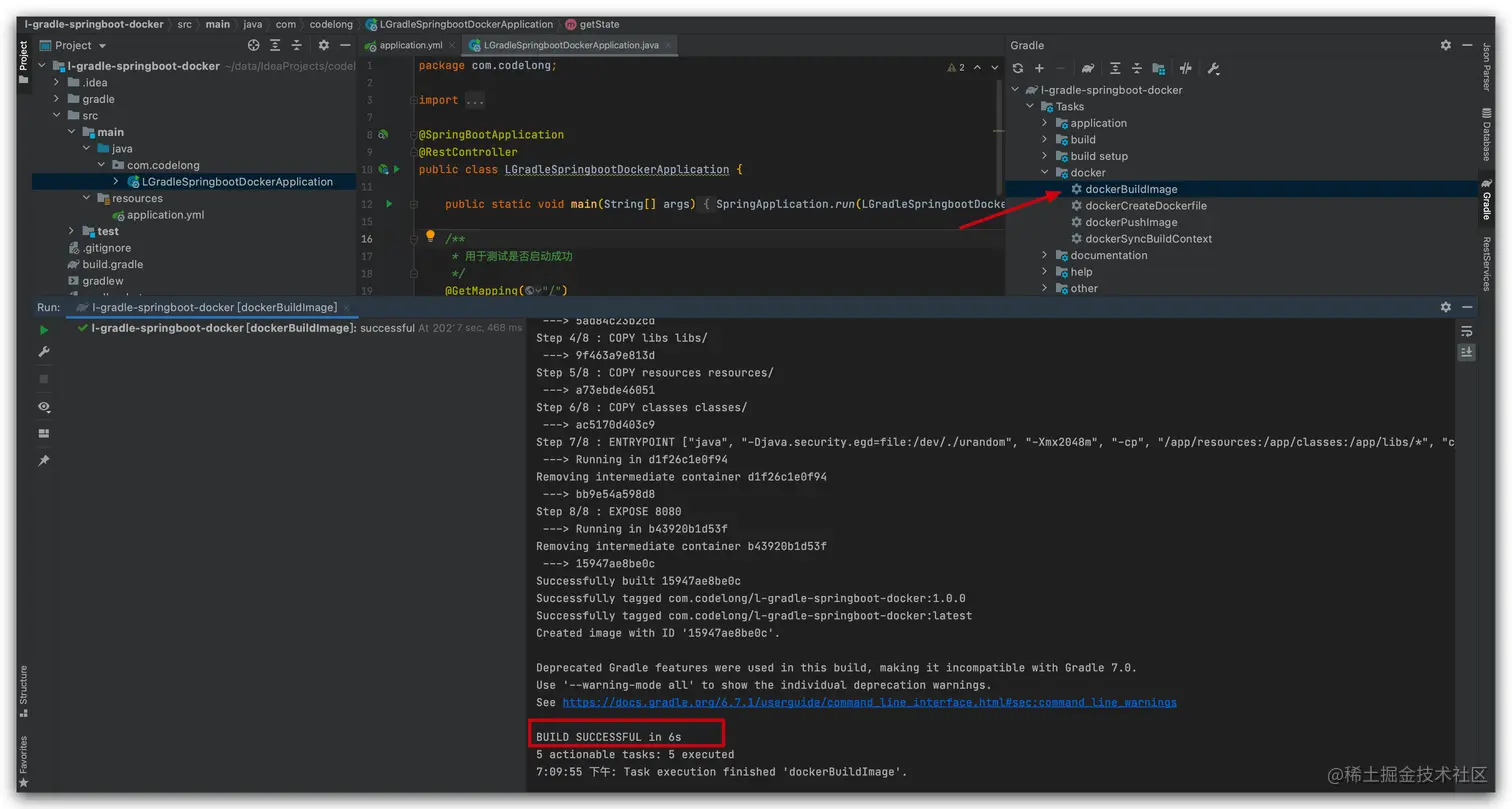The height and width of the screenshot is (809, 1512).
Task: Toggle scroll to end in Run console
Action: click(x=1466, y=352)
